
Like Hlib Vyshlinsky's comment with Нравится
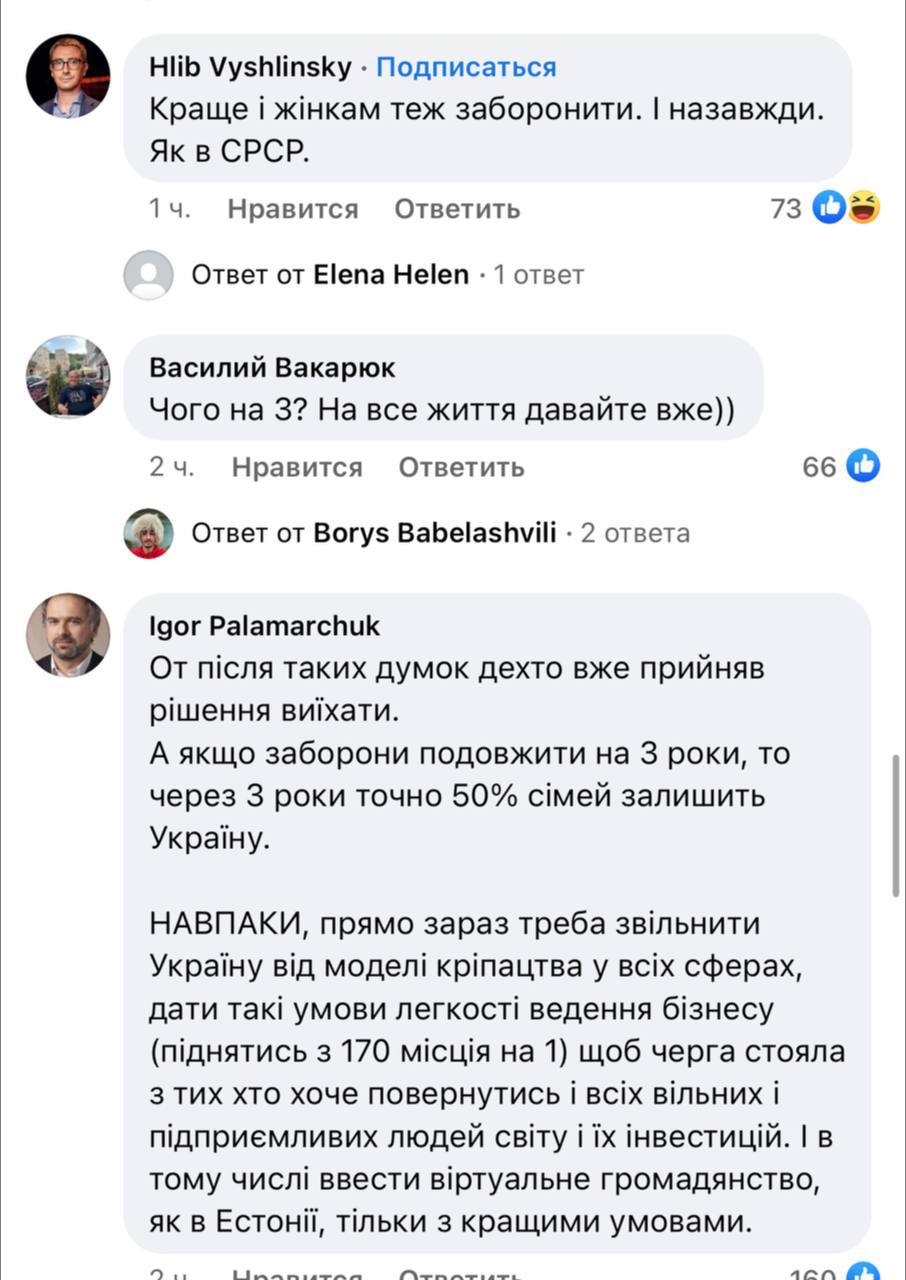[292, 209]
